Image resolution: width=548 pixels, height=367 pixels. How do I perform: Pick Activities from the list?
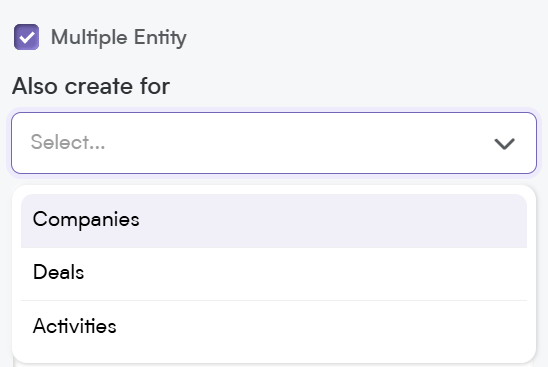(274, 327)
